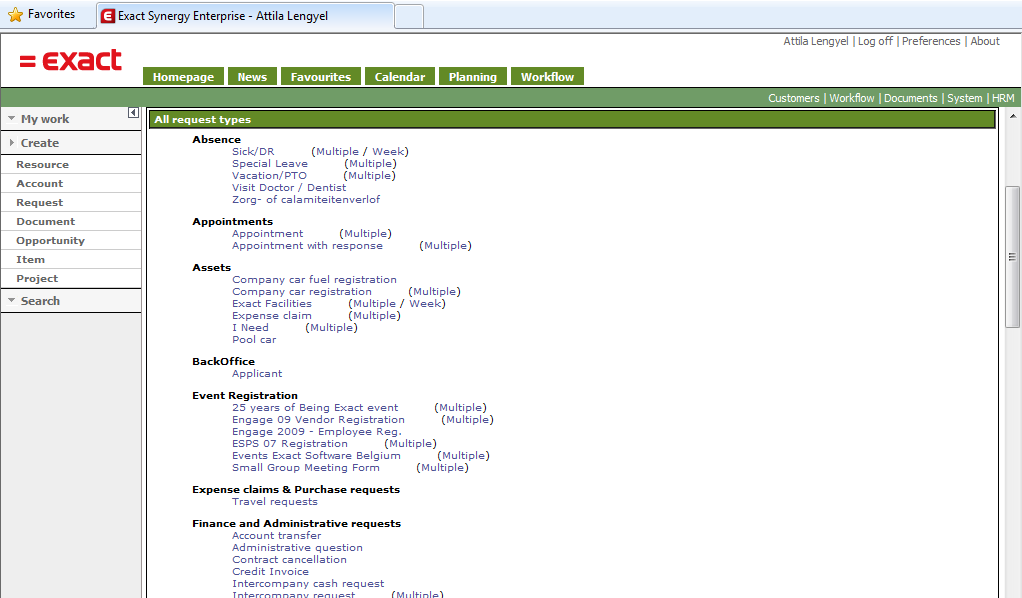This screenshot has height=598, width=1022.
Task: Open the HRM menu
Action: click(1003, 98)
